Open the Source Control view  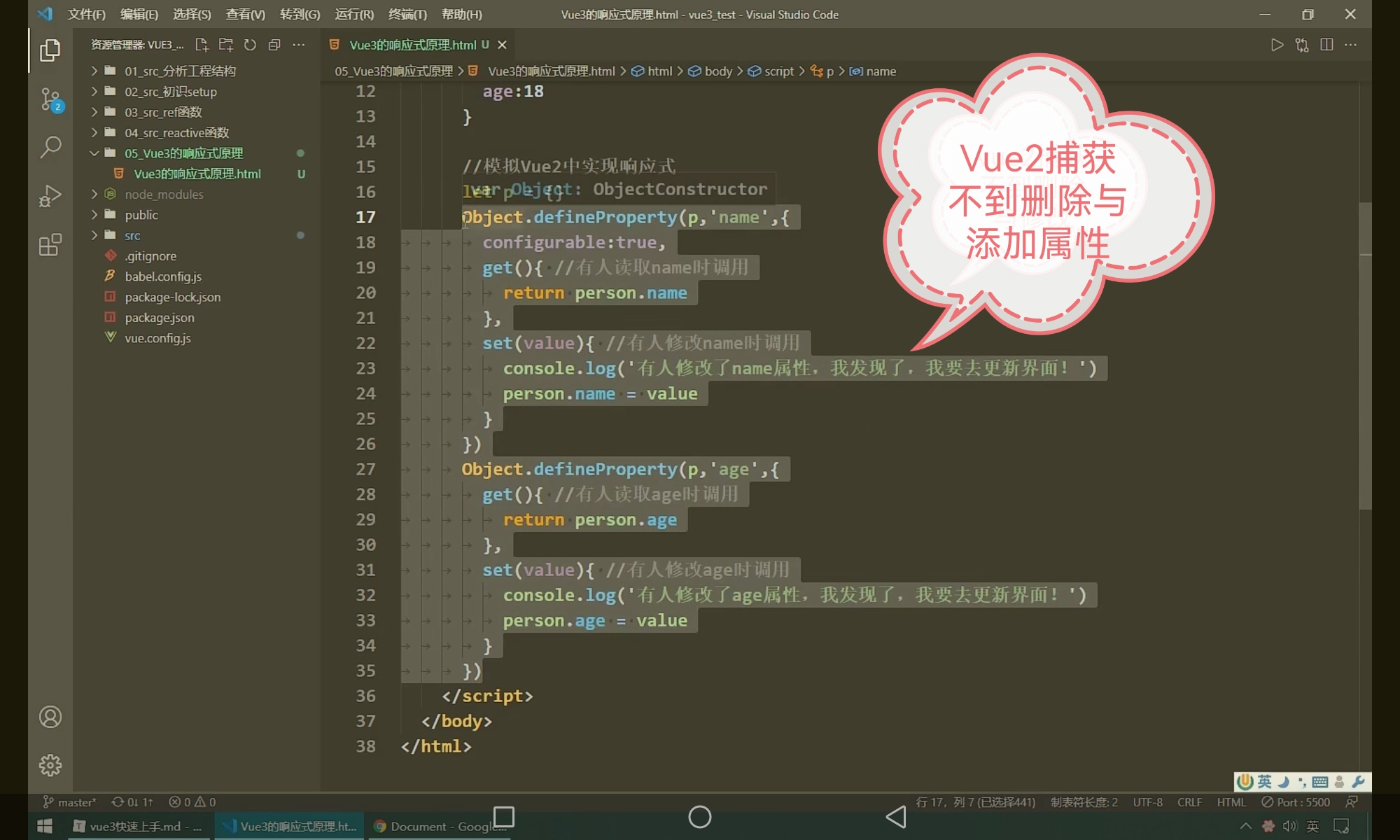[x=50, y=99]
